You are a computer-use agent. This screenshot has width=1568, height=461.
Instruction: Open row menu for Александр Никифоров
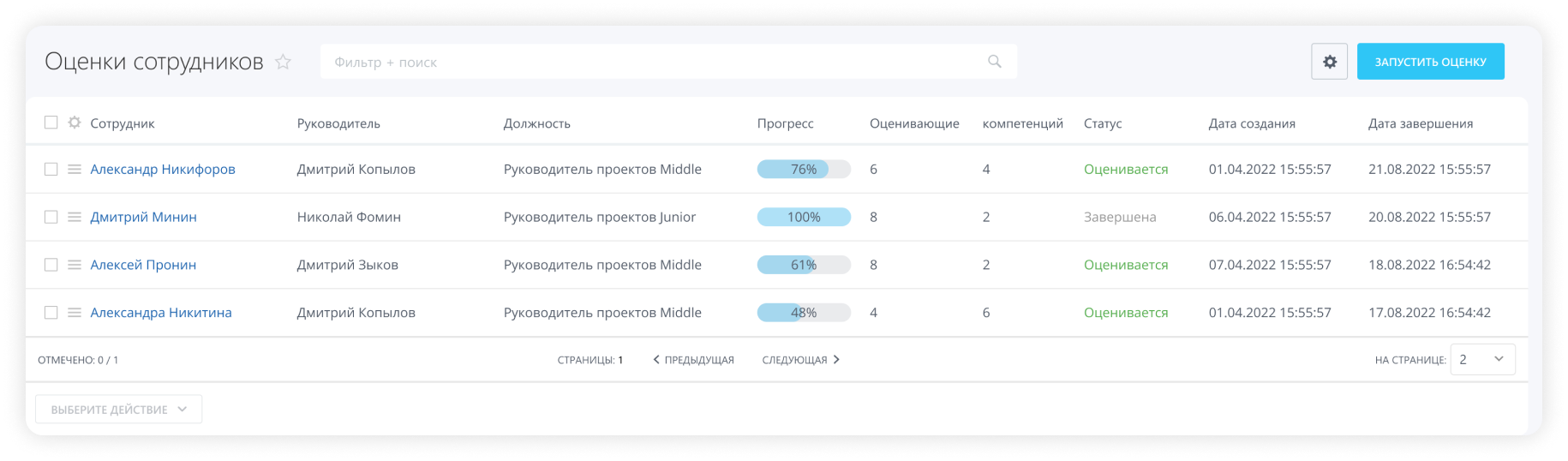[x=75, y=170]
